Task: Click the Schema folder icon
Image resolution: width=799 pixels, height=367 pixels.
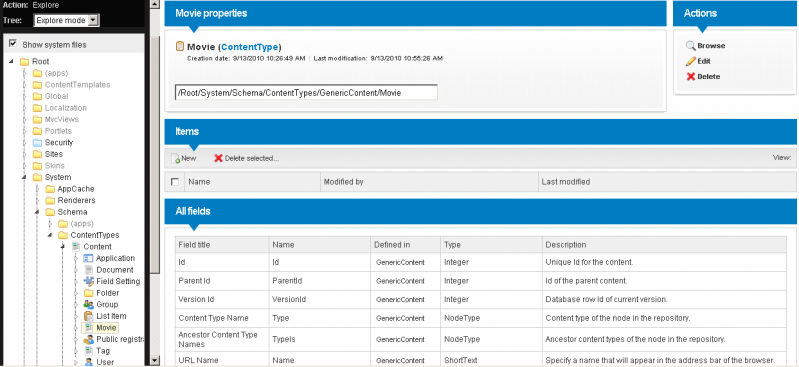Action: click(50, 212)
